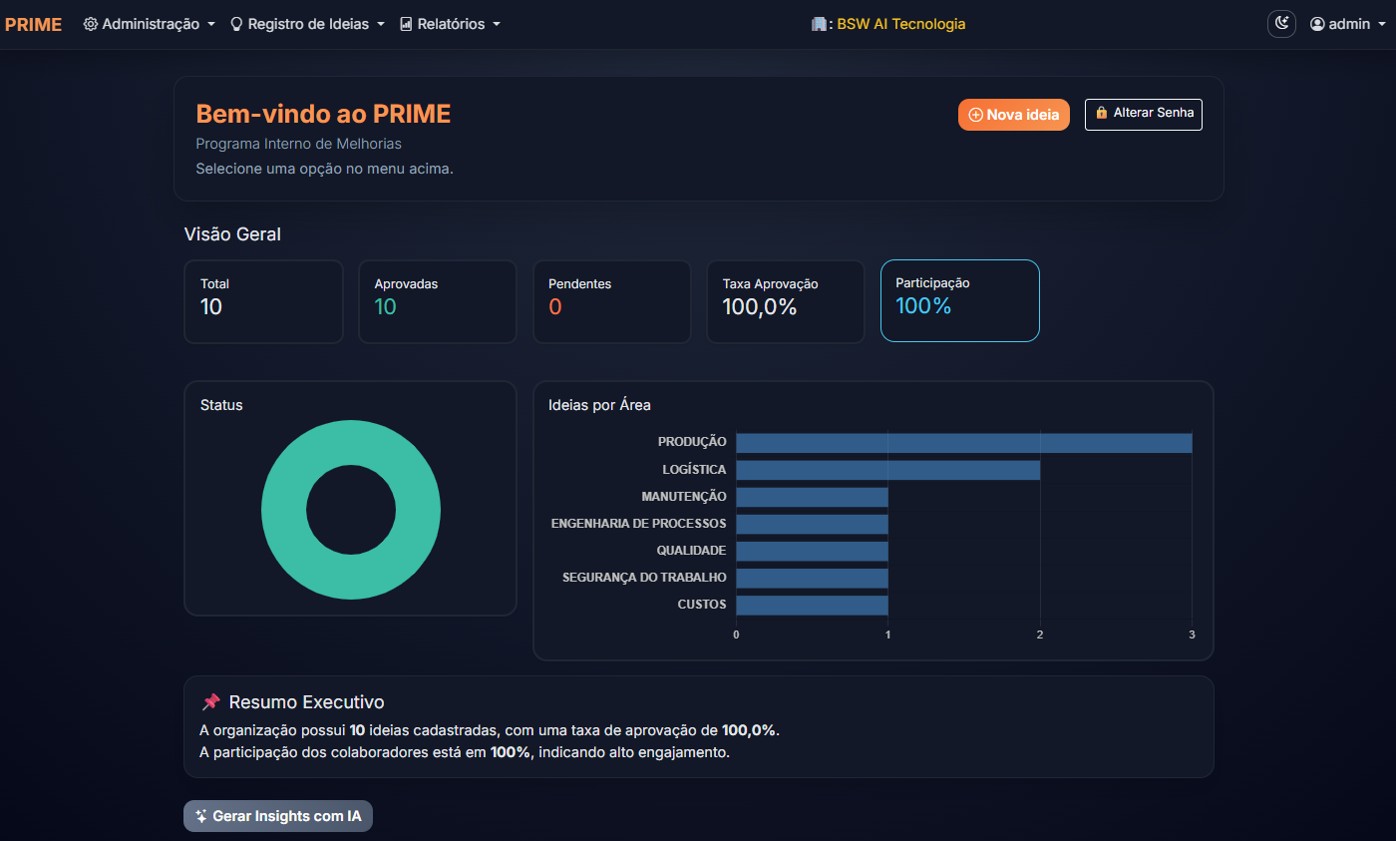Click the PRODUÇÃO bar in the chart
This screenshot has height=841, width=1396.
click(964, 442)
